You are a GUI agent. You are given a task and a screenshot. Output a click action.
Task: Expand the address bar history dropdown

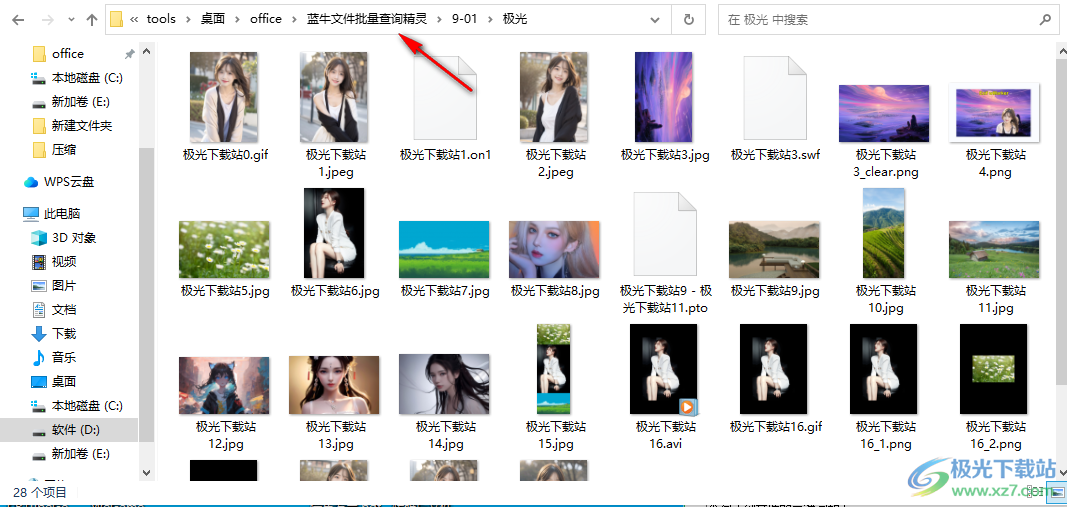pos(655,20)
